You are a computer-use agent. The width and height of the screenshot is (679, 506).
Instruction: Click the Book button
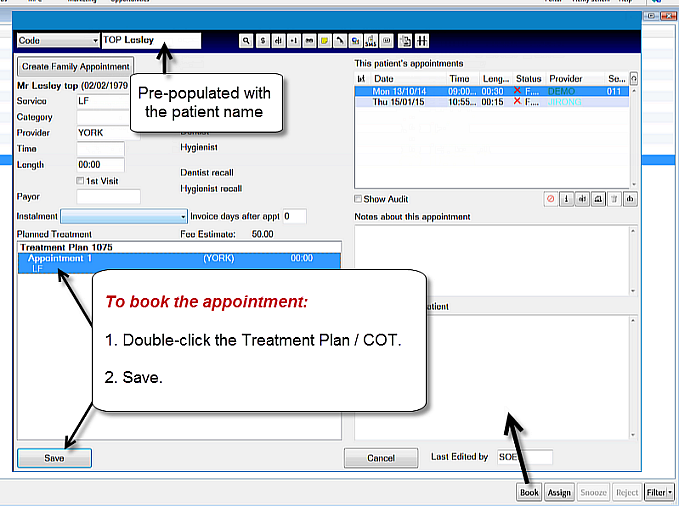(x=529, y=493)
